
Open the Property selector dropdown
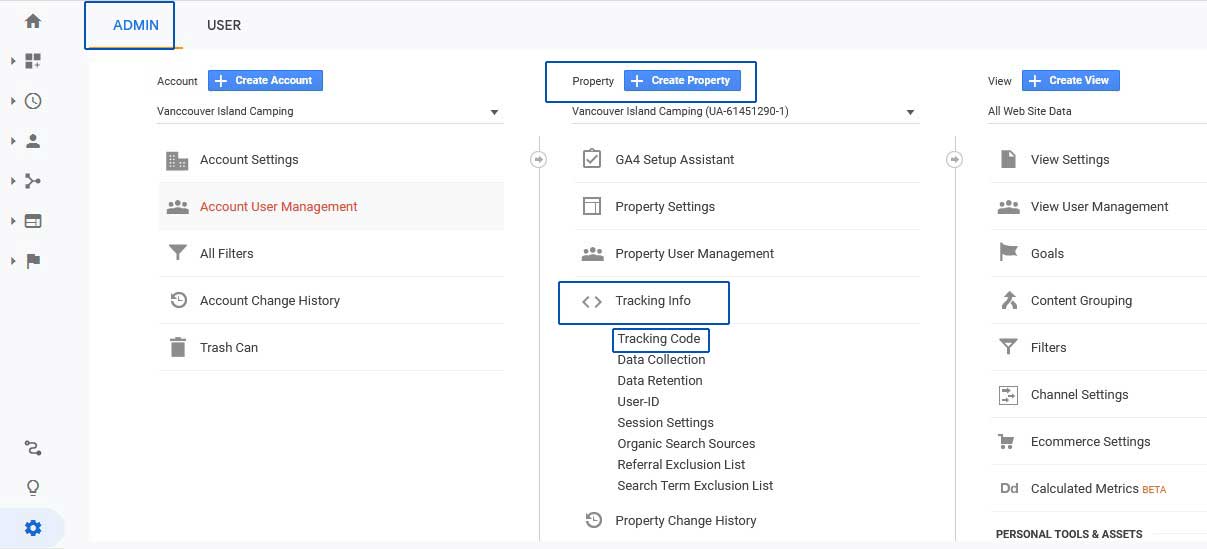[x=744, y=112]
